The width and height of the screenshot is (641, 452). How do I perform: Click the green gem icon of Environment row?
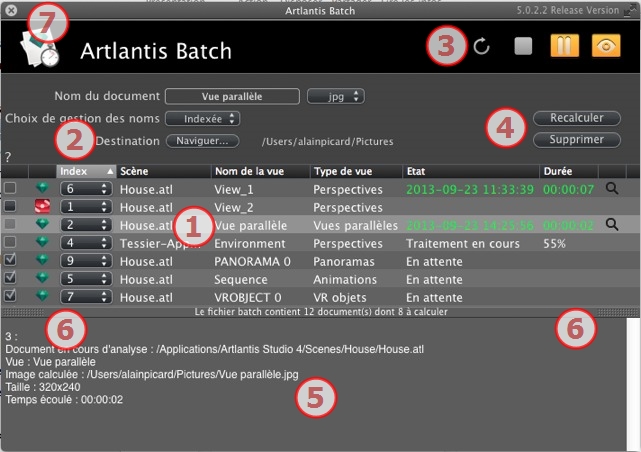[x=42, y=242]
